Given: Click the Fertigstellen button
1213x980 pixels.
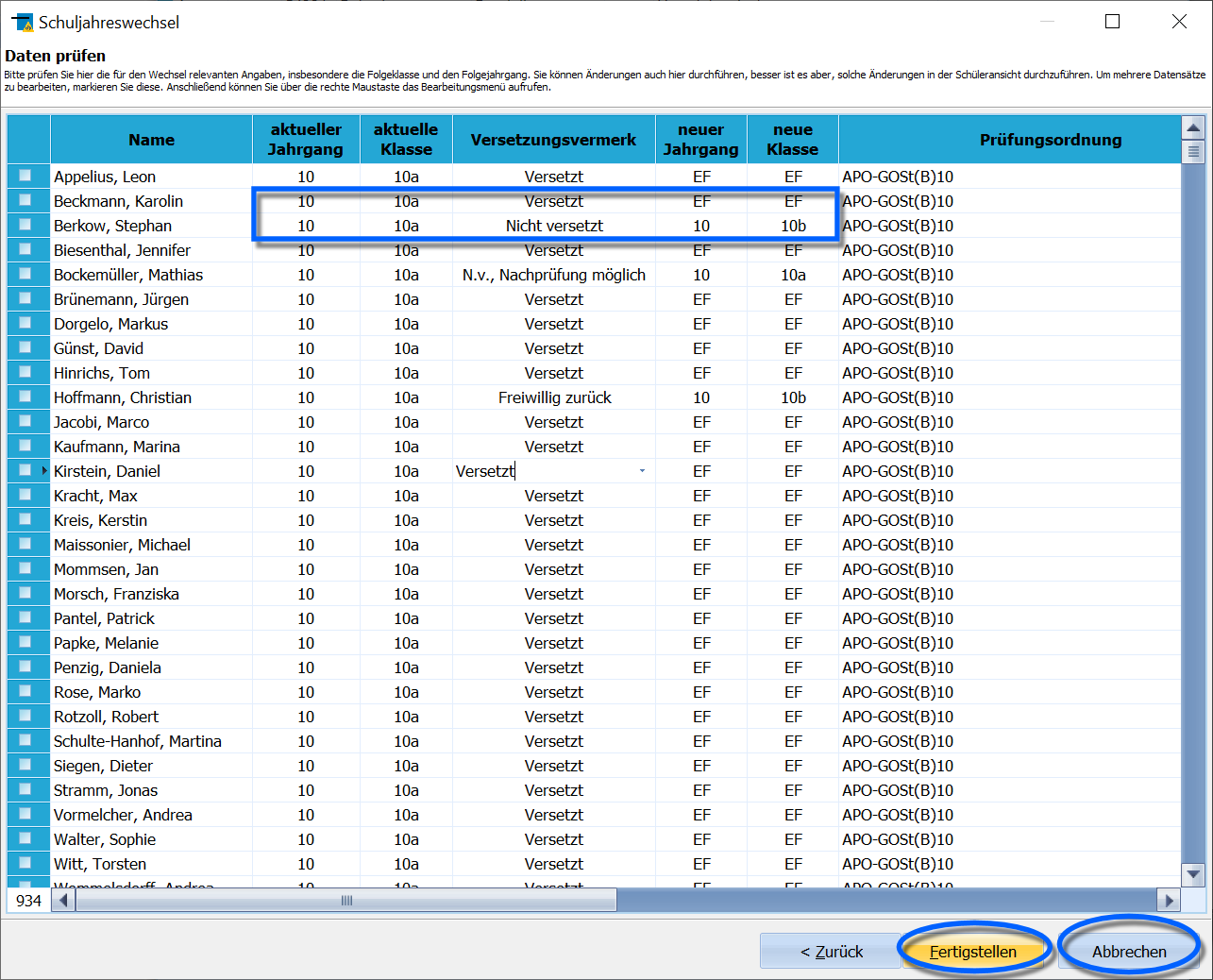Looking at the screenshot, I should point(973,951).
